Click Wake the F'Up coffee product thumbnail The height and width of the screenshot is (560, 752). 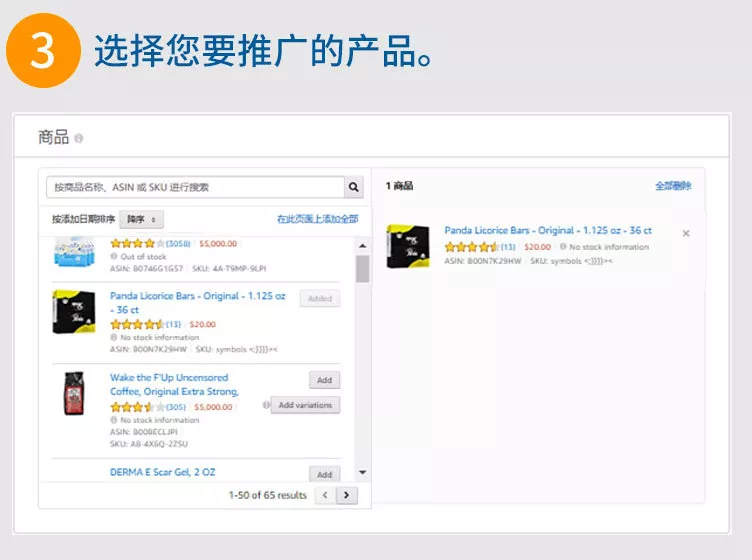click(x=74, y=393)
